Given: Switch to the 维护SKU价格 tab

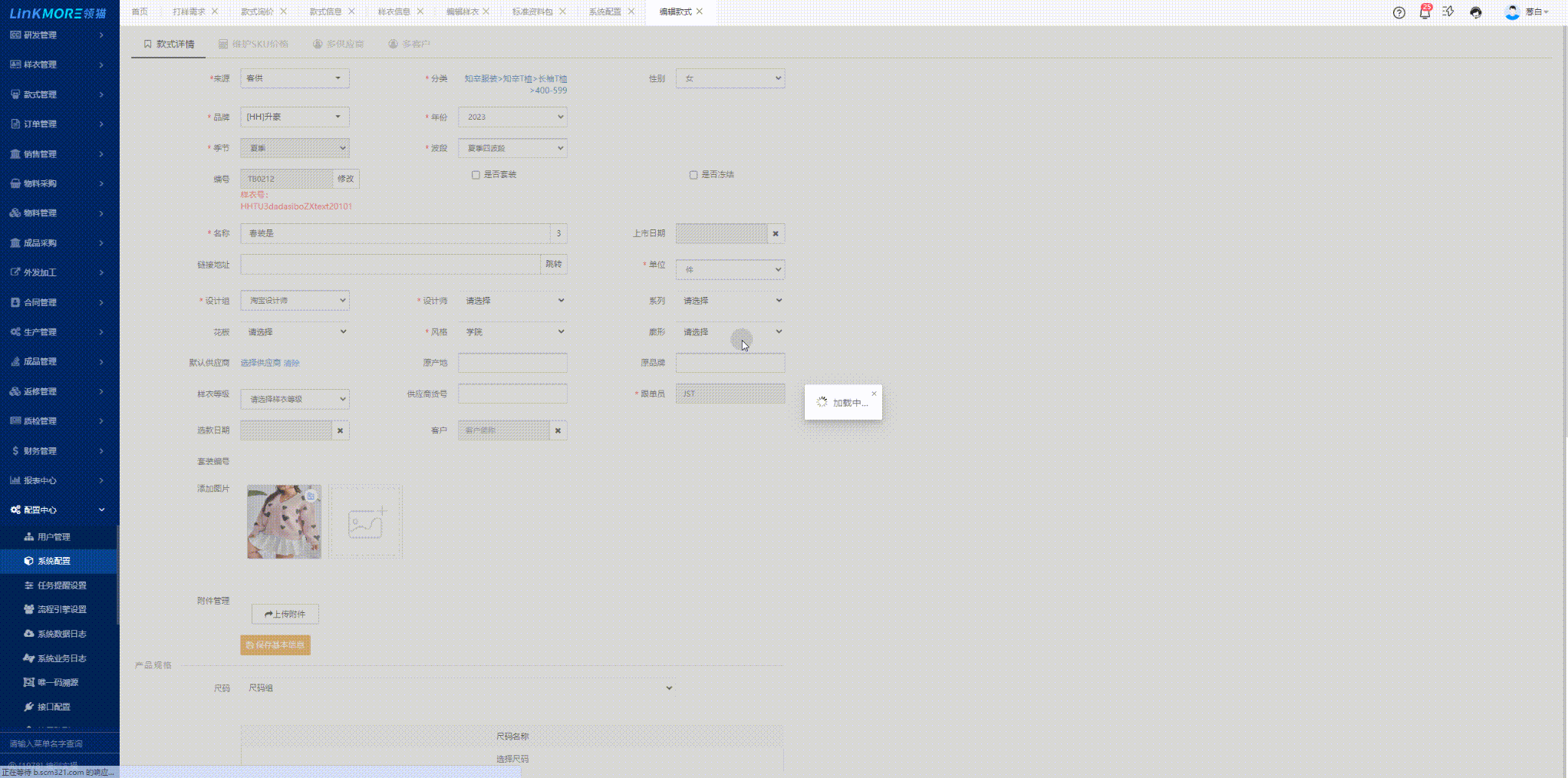Looking at the screenshot, I should pos(254,45).
